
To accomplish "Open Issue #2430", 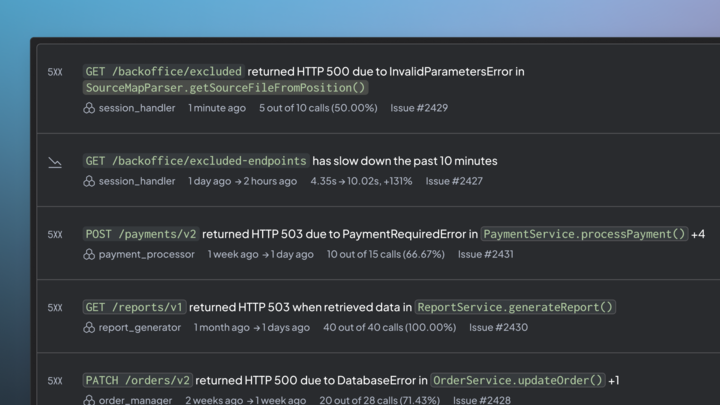I will pos(498,327).
